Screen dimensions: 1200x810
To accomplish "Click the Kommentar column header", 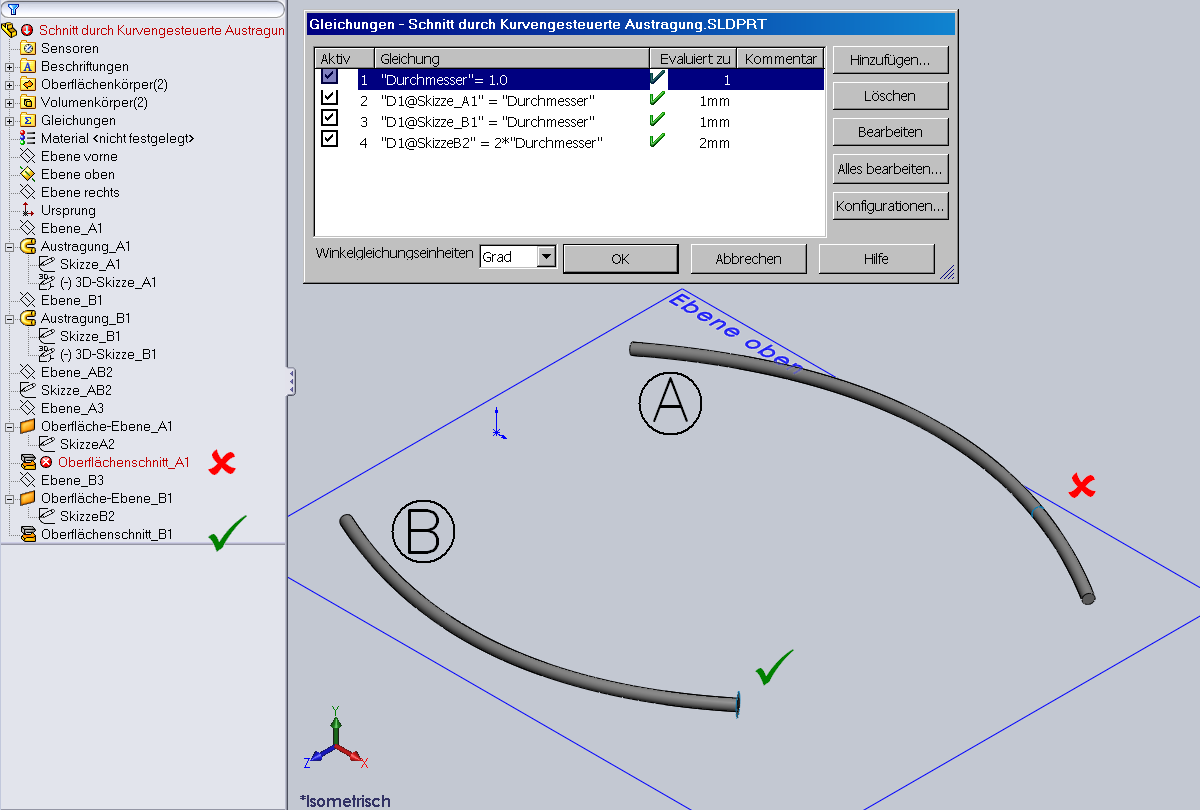I will pos(780,59).
